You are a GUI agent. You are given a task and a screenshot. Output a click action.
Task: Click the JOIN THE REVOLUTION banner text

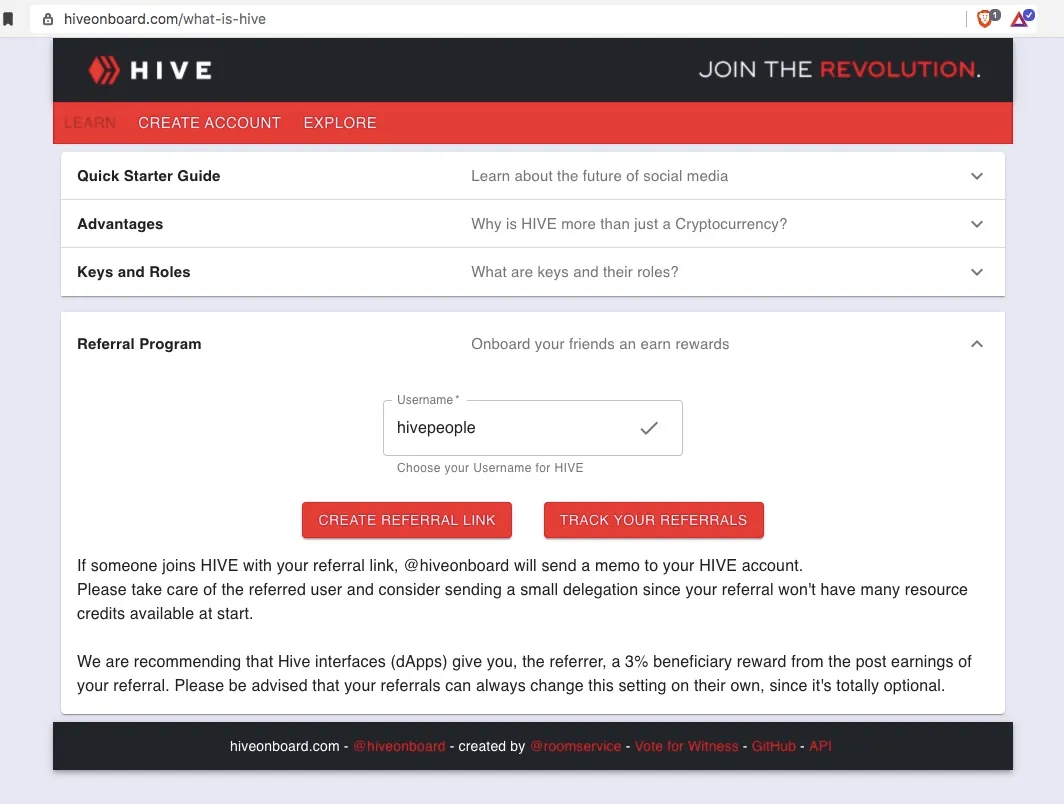[x=839, y=69]
